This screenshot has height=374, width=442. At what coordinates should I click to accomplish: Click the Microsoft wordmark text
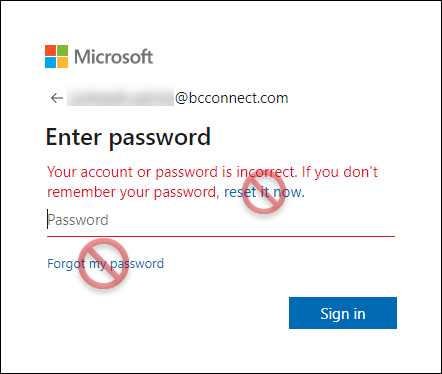[x=114, y=57]
